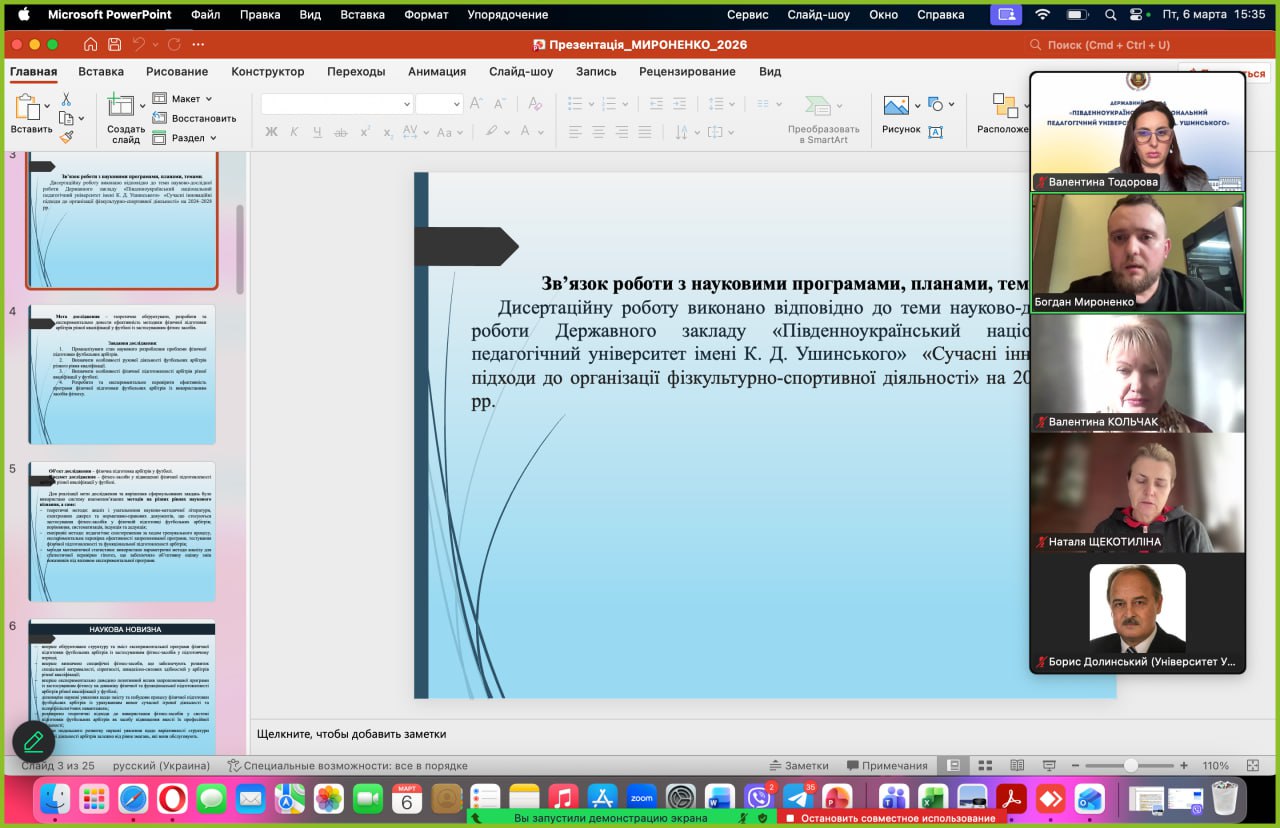
Task: Select the Format Painter brush icon
Action: click(66, 136)
